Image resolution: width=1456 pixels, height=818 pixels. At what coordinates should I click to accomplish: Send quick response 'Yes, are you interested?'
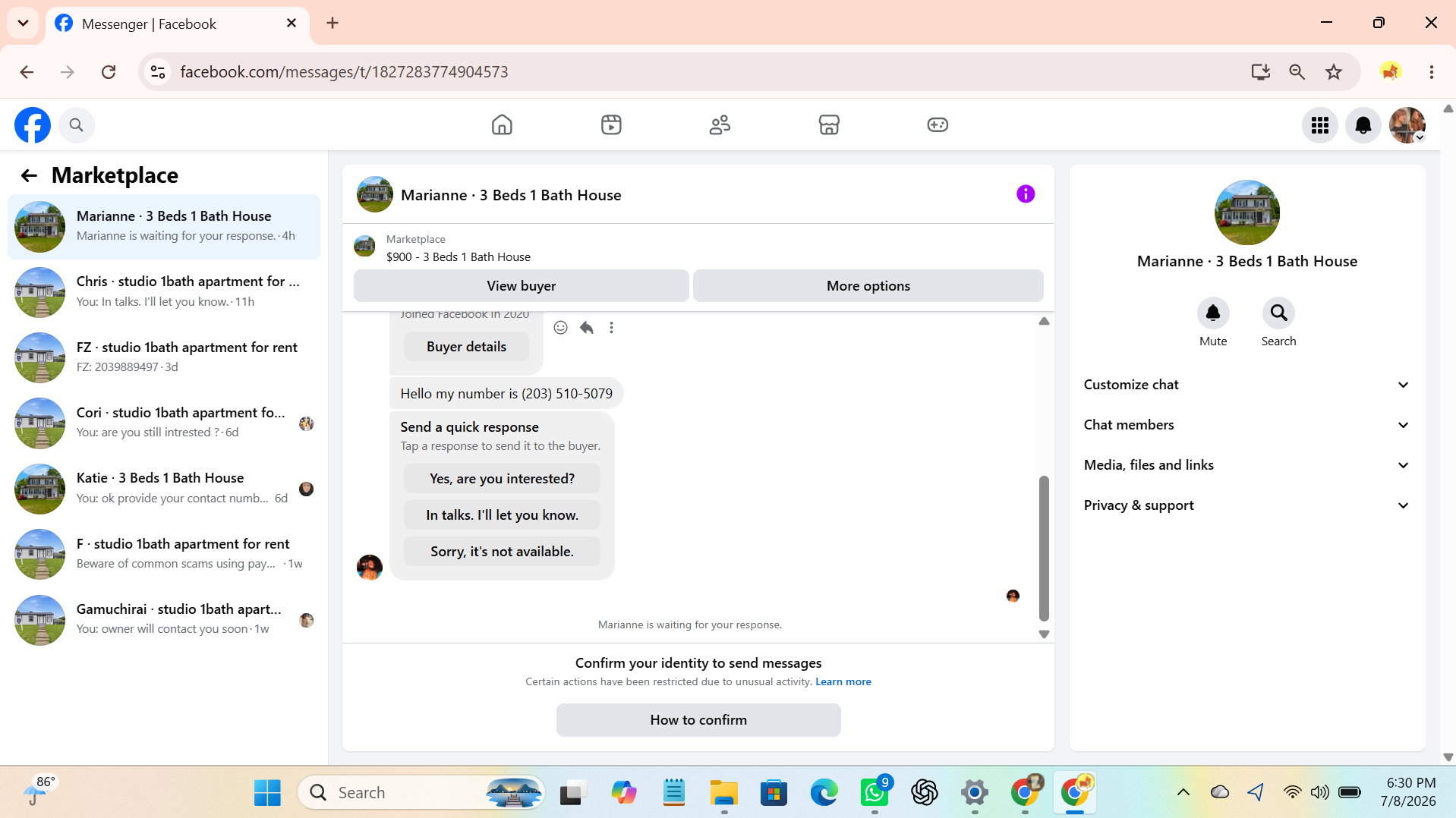tap(502, 479)
